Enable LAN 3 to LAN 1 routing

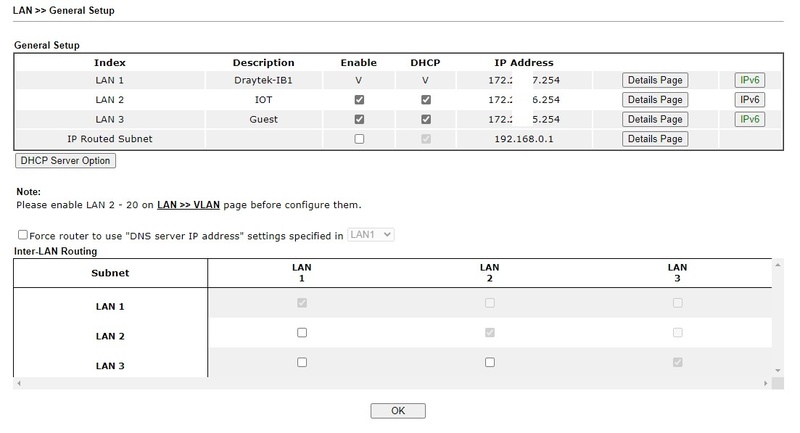coord(302,363)
